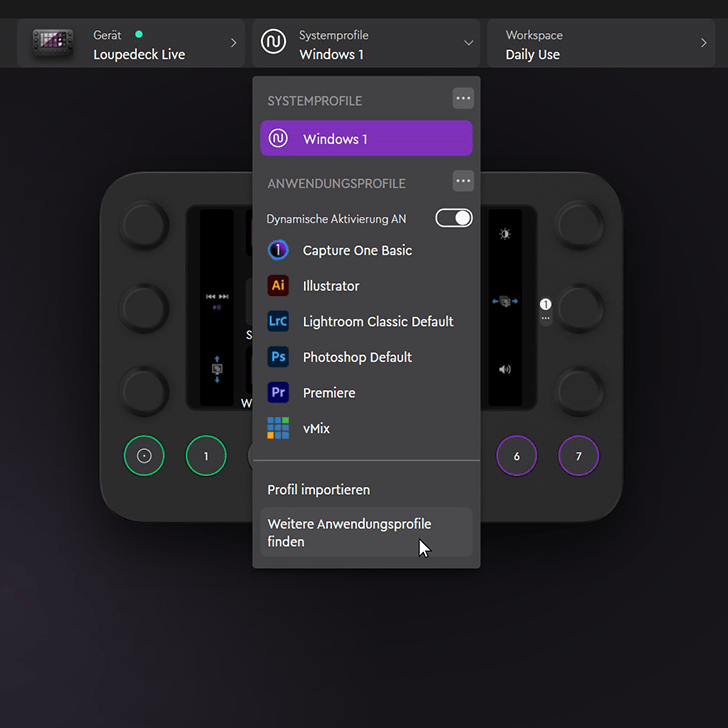The height and width of the screenshot is (728, 728).
Task: Click the middle-right dial knob
Action: (579, 308)
